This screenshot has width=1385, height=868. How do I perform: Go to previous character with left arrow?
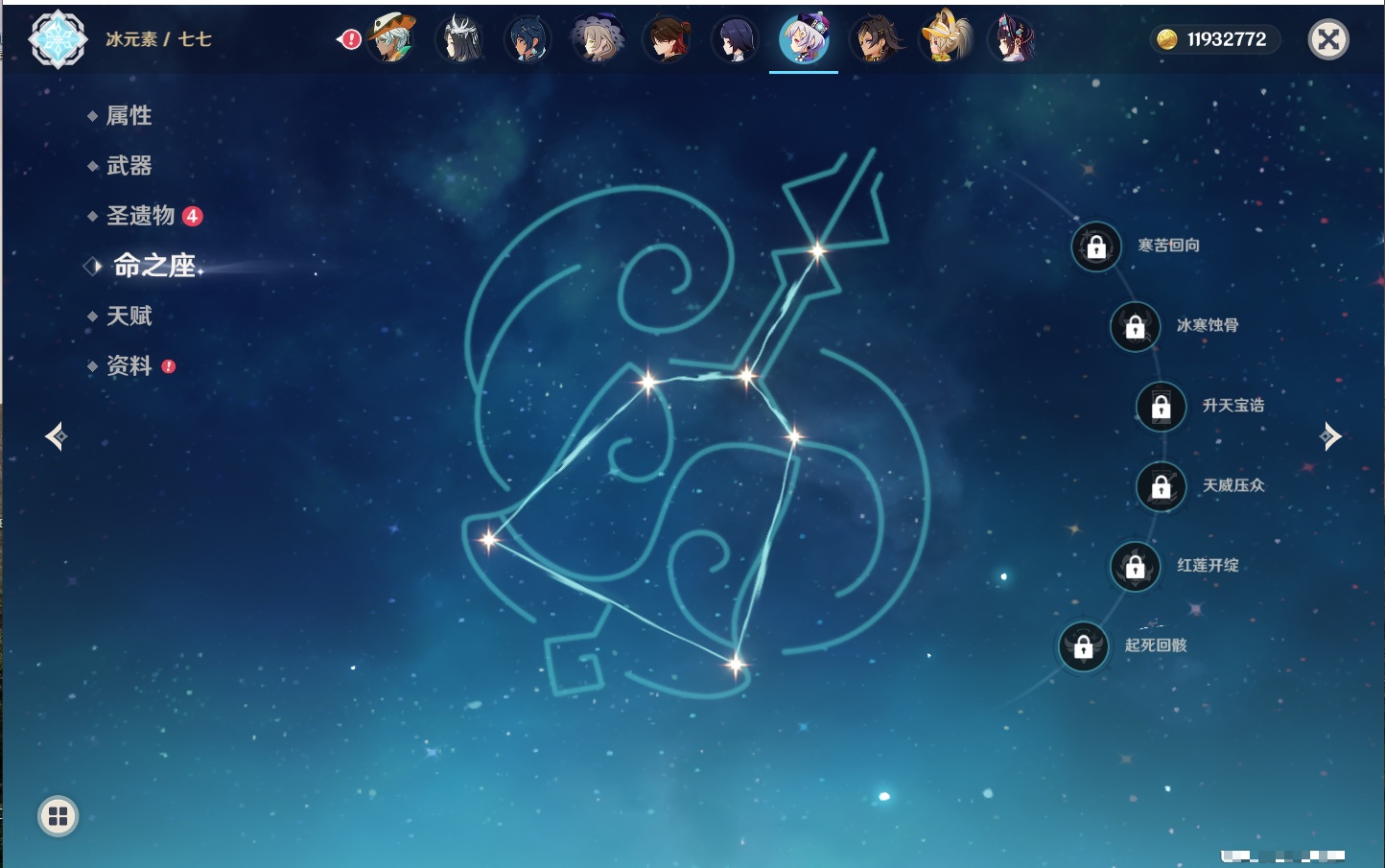click(56, 436)
